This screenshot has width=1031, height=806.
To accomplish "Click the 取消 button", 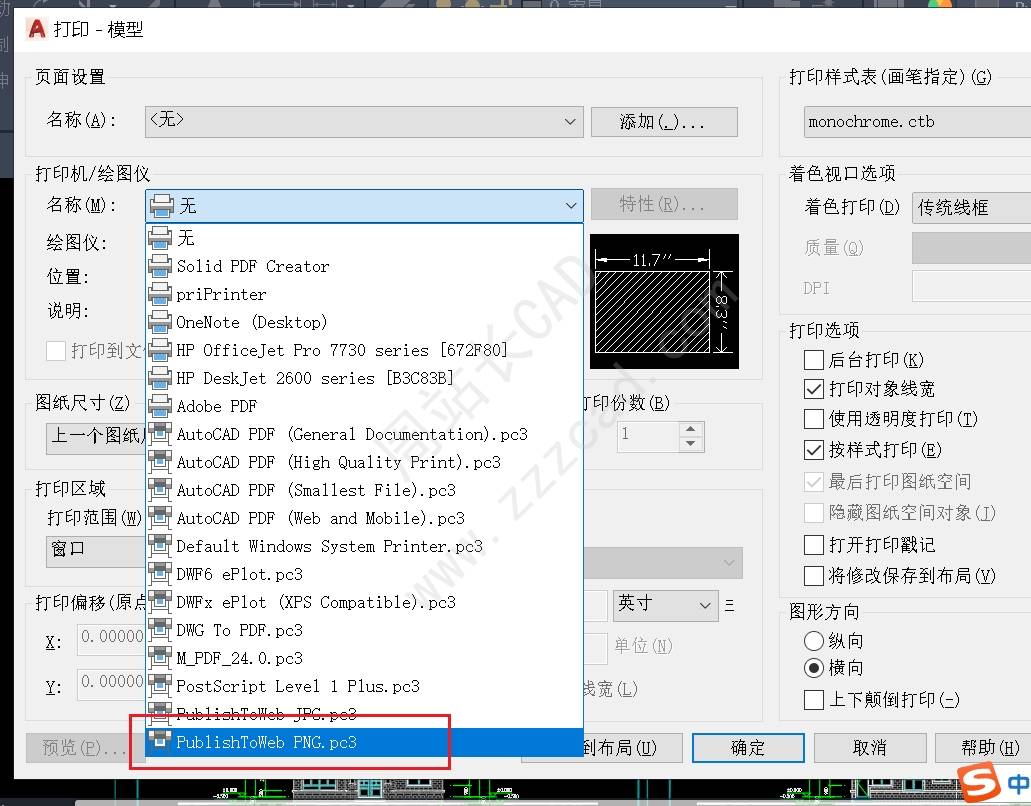I will point(870,747).
